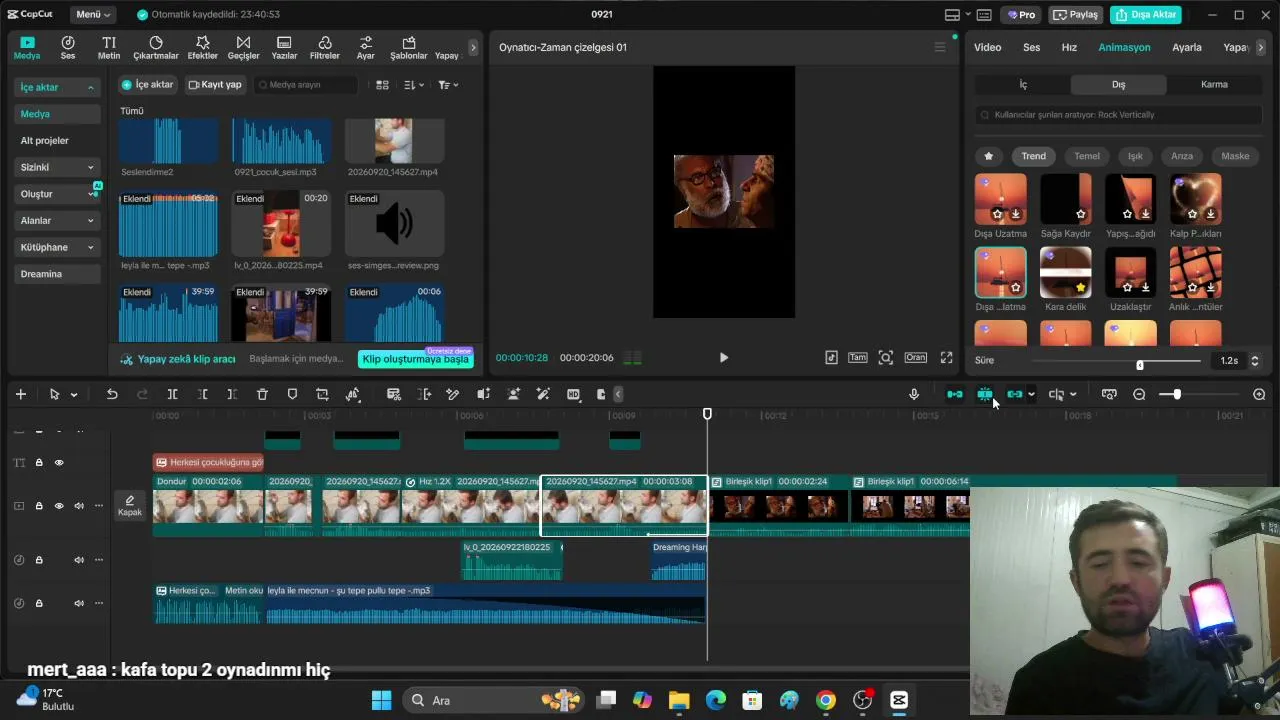Expand the Kütüphane sidebar section
Image resolution: width=1280 pixels, height=720 pixels.
[x=57, y=247]
